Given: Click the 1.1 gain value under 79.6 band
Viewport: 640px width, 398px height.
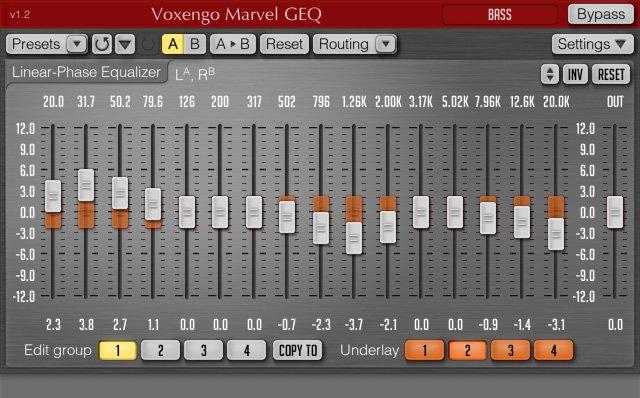Looking at the screenshot, I should 153,325.
